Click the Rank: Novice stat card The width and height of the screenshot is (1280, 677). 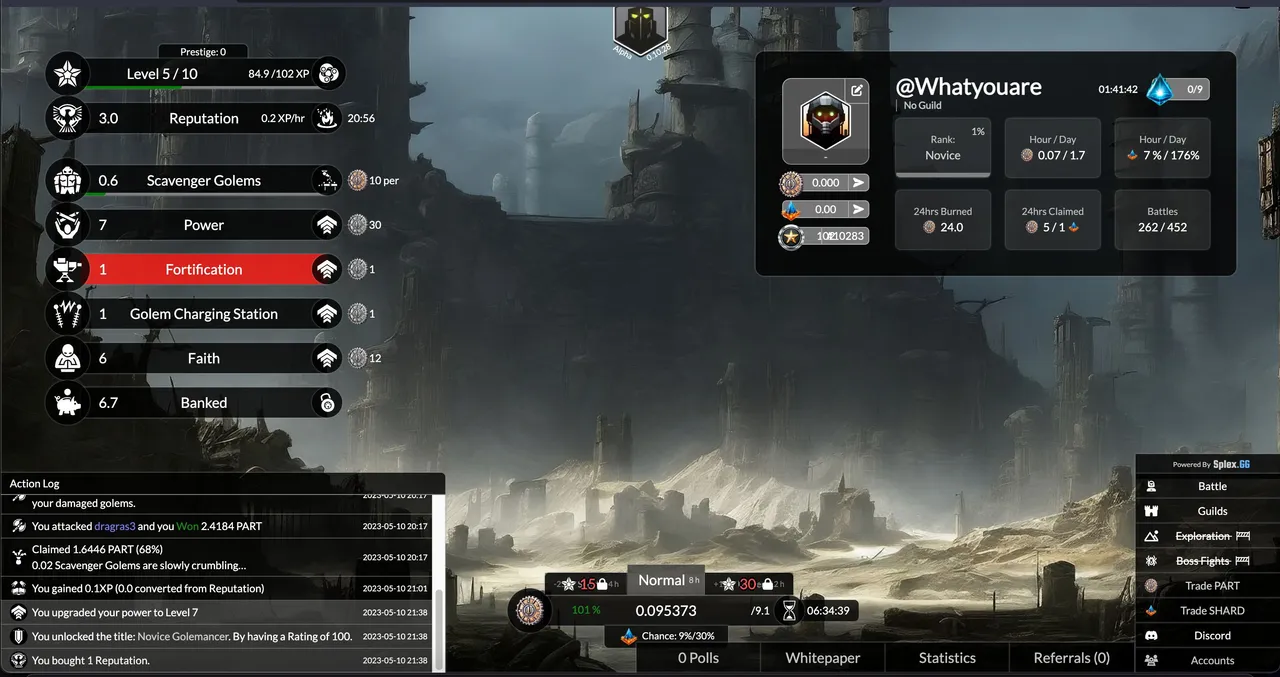tap(943, 148)
